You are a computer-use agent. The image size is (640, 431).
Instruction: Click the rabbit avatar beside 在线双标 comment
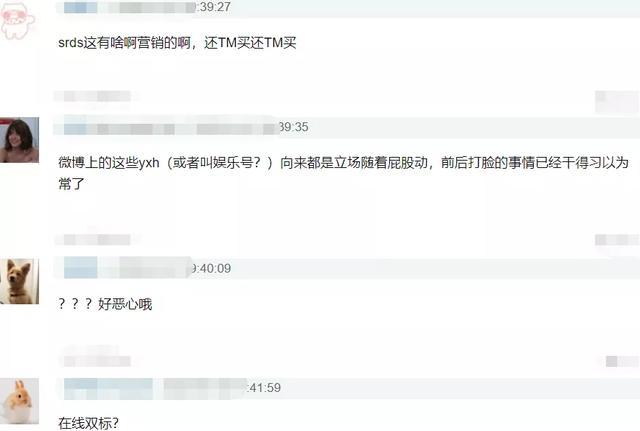click(x=19, y=401)
